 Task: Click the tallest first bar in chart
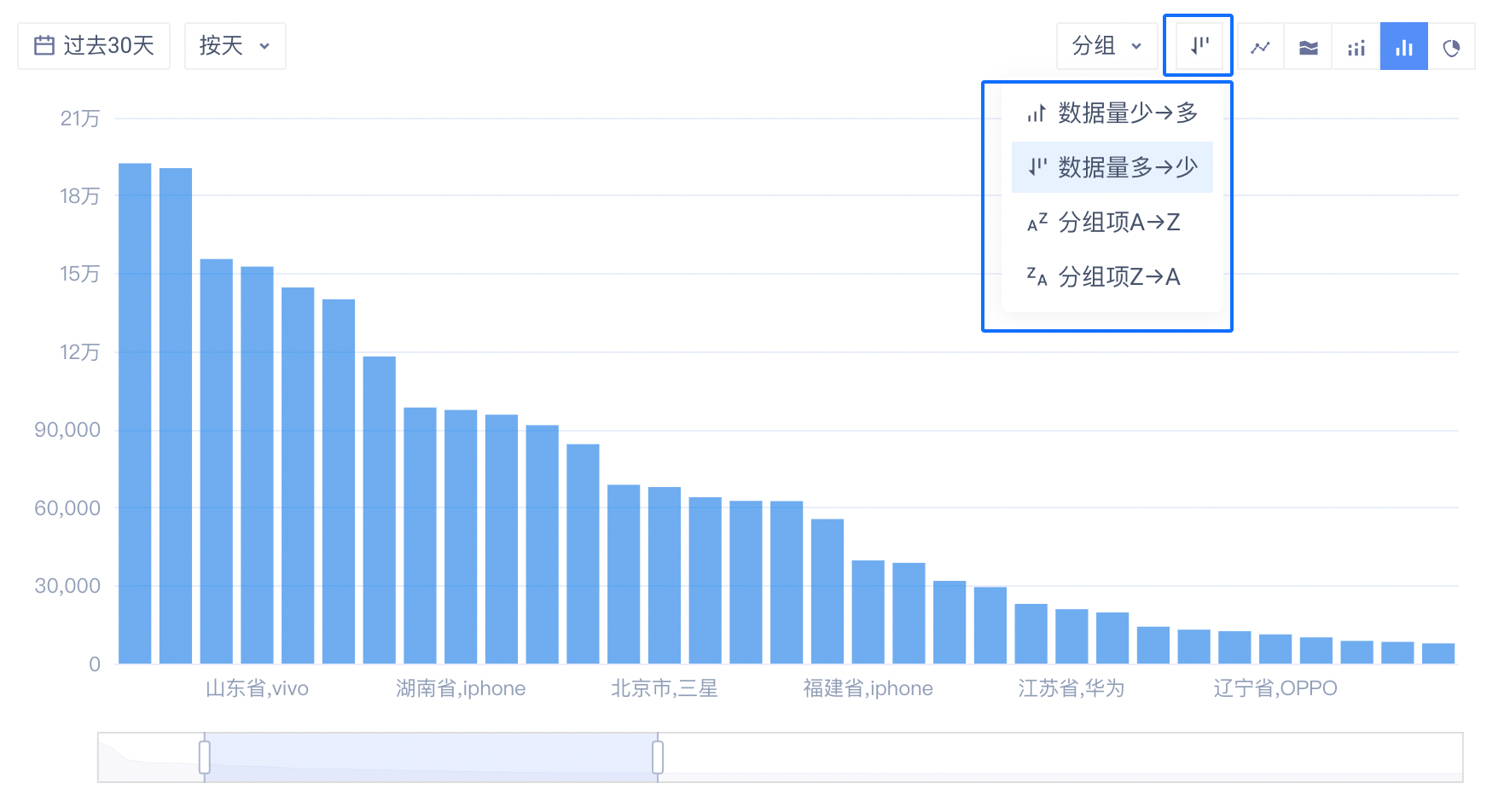[135, 414]
